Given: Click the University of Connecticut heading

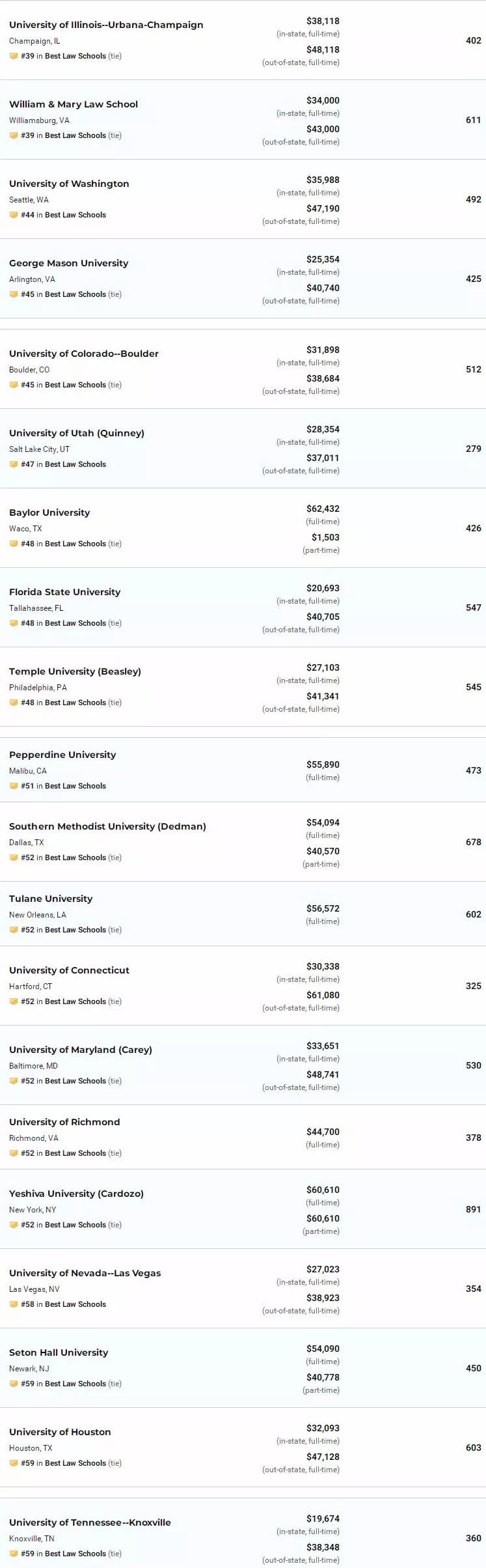Looking at the screenshot, I should click(69, 970).
